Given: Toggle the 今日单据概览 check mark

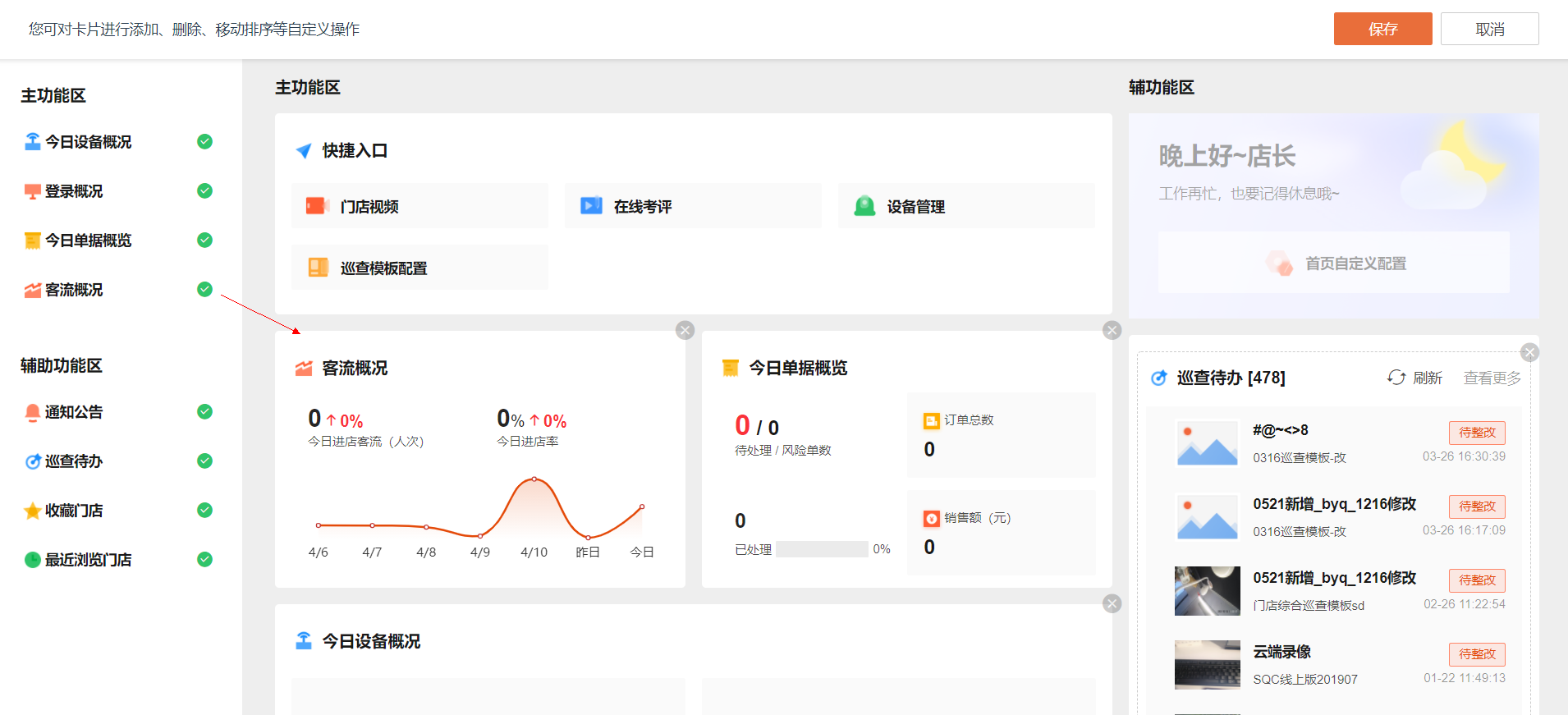Looking at the screenshot, I should (205, 240).
